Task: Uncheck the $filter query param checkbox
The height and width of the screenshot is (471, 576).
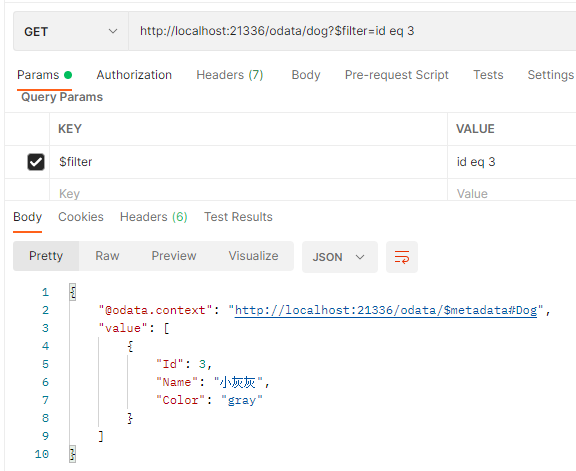Action: click(x=36, y=162)
